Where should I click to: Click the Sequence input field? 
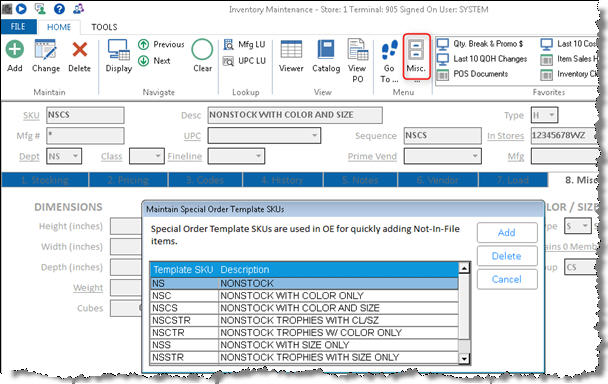point(443,136)
